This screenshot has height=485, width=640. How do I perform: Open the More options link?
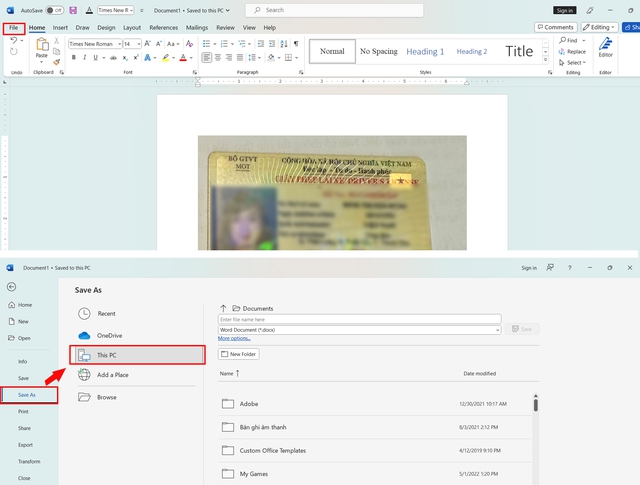coord(234,339)
